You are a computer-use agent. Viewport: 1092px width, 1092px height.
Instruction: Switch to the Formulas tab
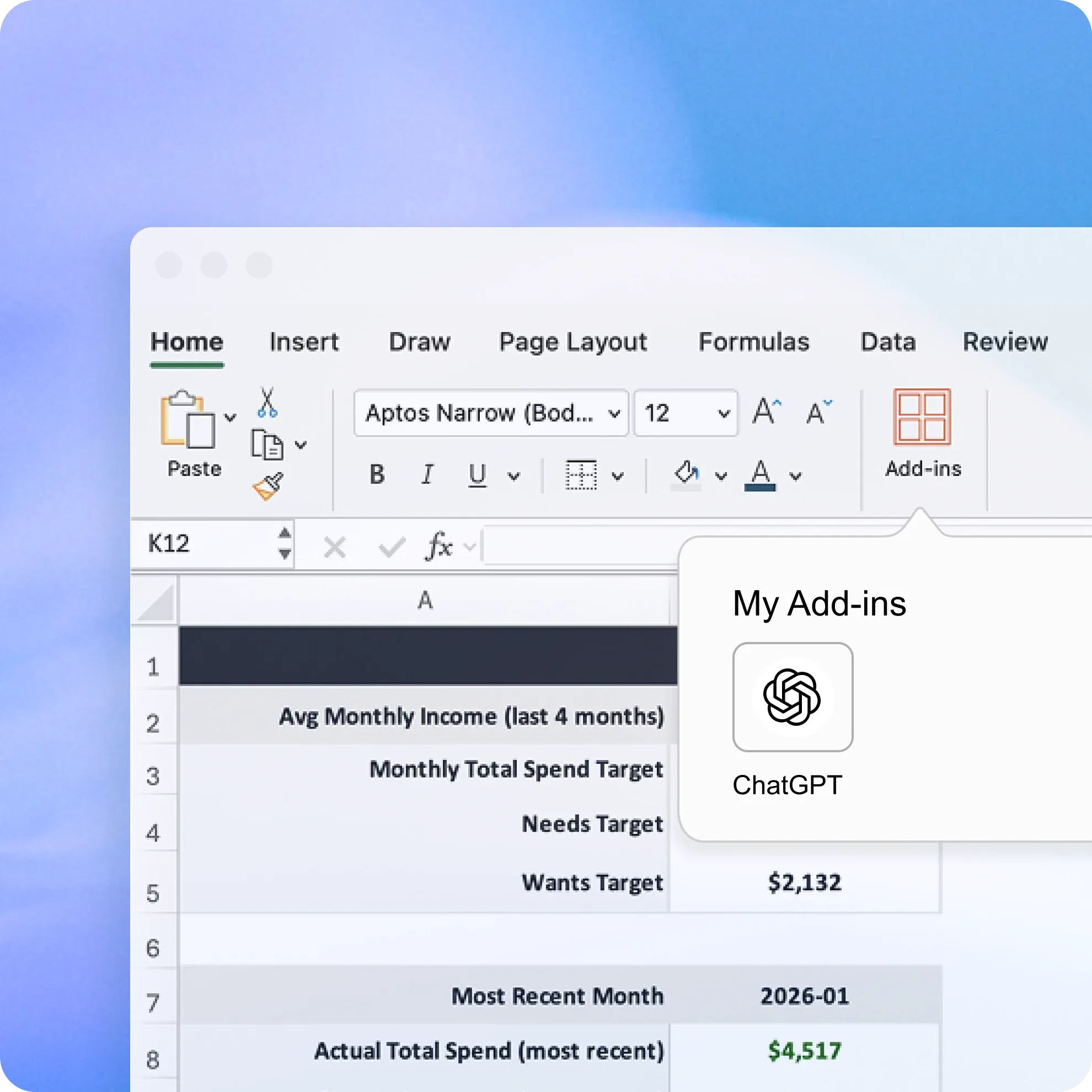(754, 342)
